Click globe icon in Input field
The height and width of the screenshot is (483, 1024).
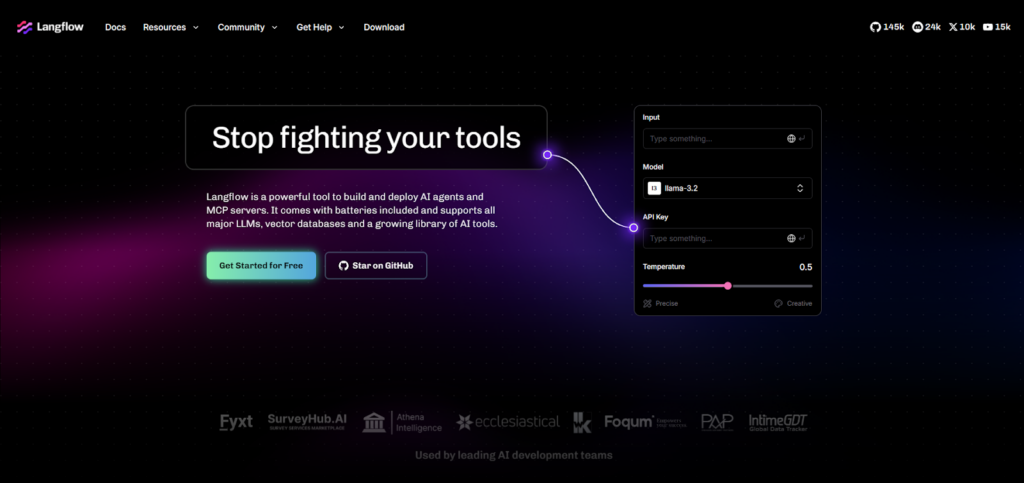(x=791, y=138)
